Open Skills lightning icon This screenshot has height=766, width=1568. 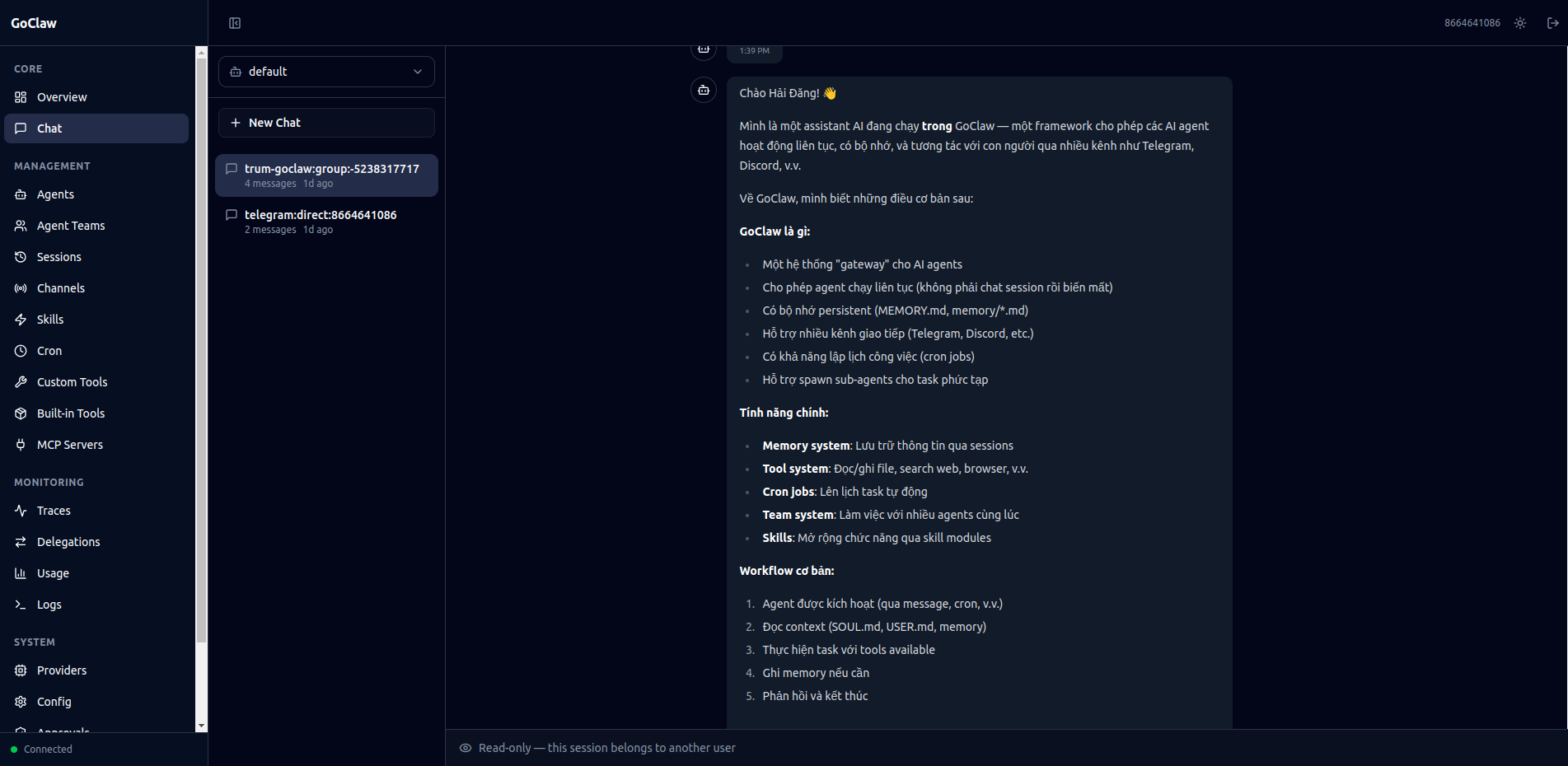pyautogui.click(x=21, y=320)
